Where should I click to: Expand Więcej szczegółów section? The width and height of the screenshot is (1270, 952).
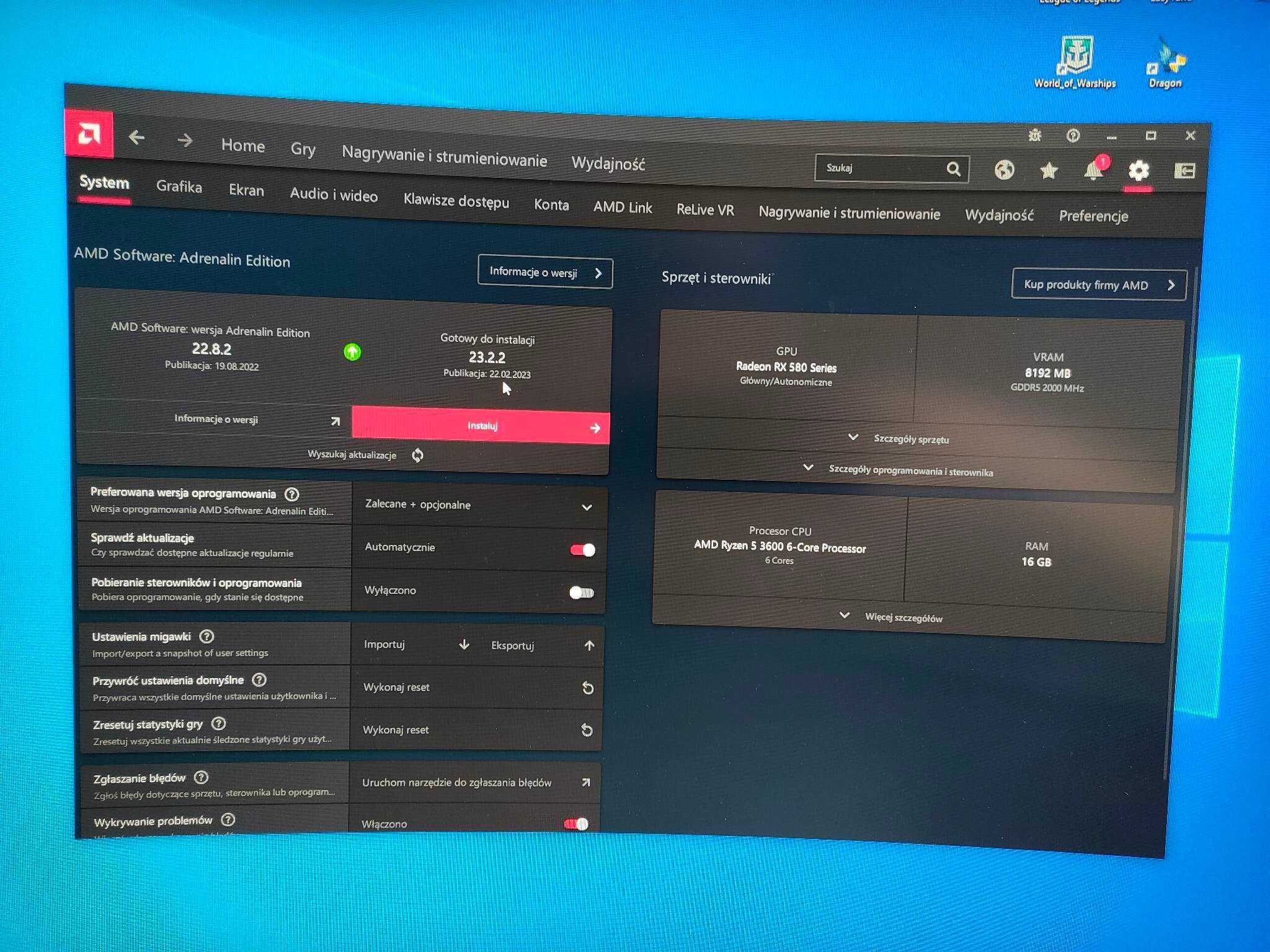pos(890,617)
